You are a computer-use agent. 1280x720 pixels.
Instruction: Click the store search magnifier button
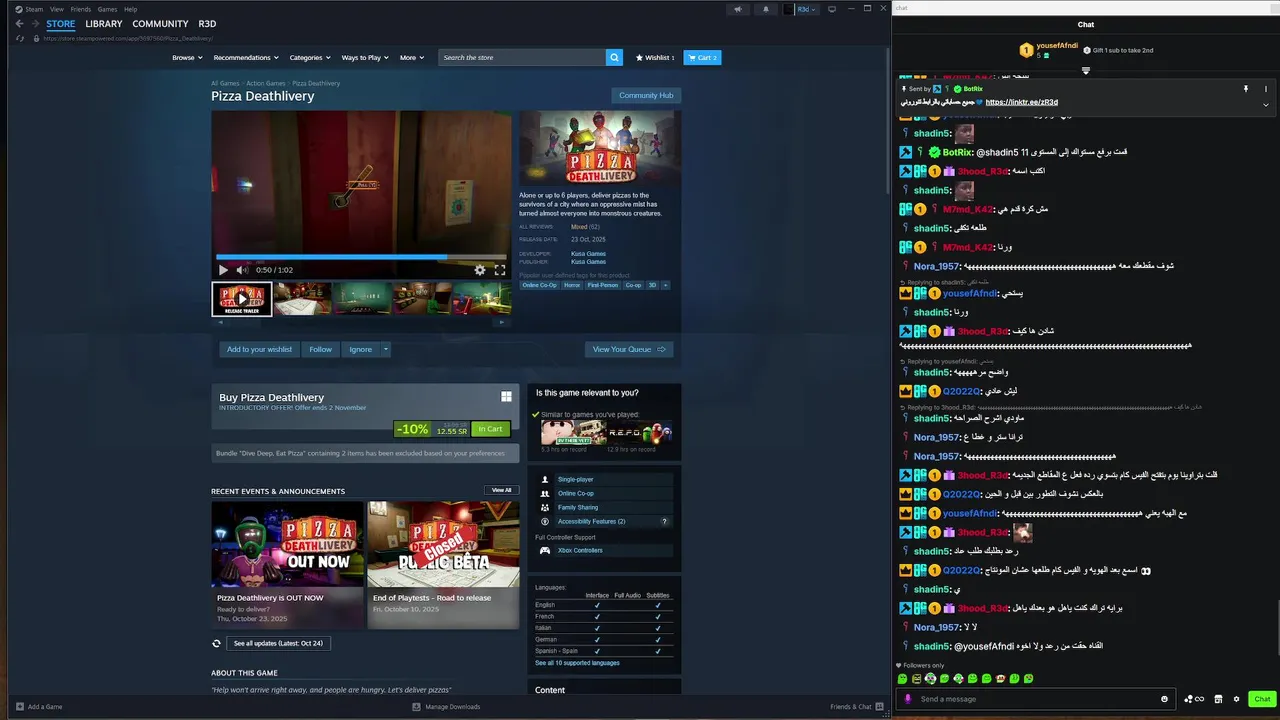(x=614, y=57)
